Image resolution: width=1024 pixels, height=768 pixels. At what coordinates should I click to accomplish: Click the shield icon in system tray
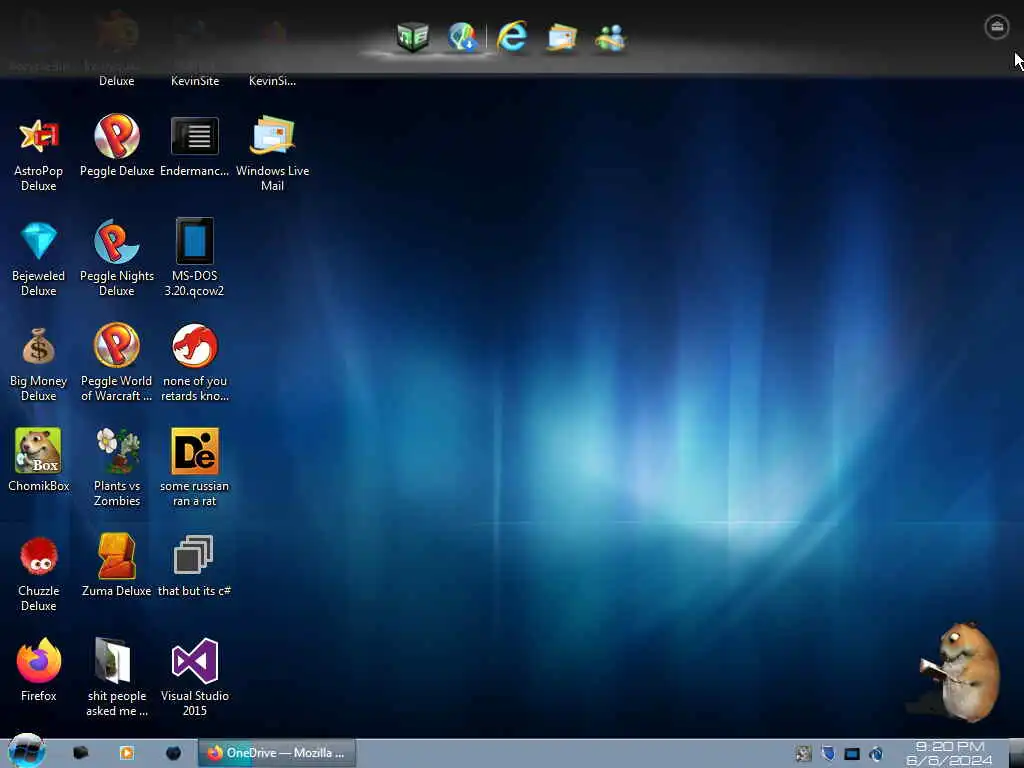click(x=828, y=754)
